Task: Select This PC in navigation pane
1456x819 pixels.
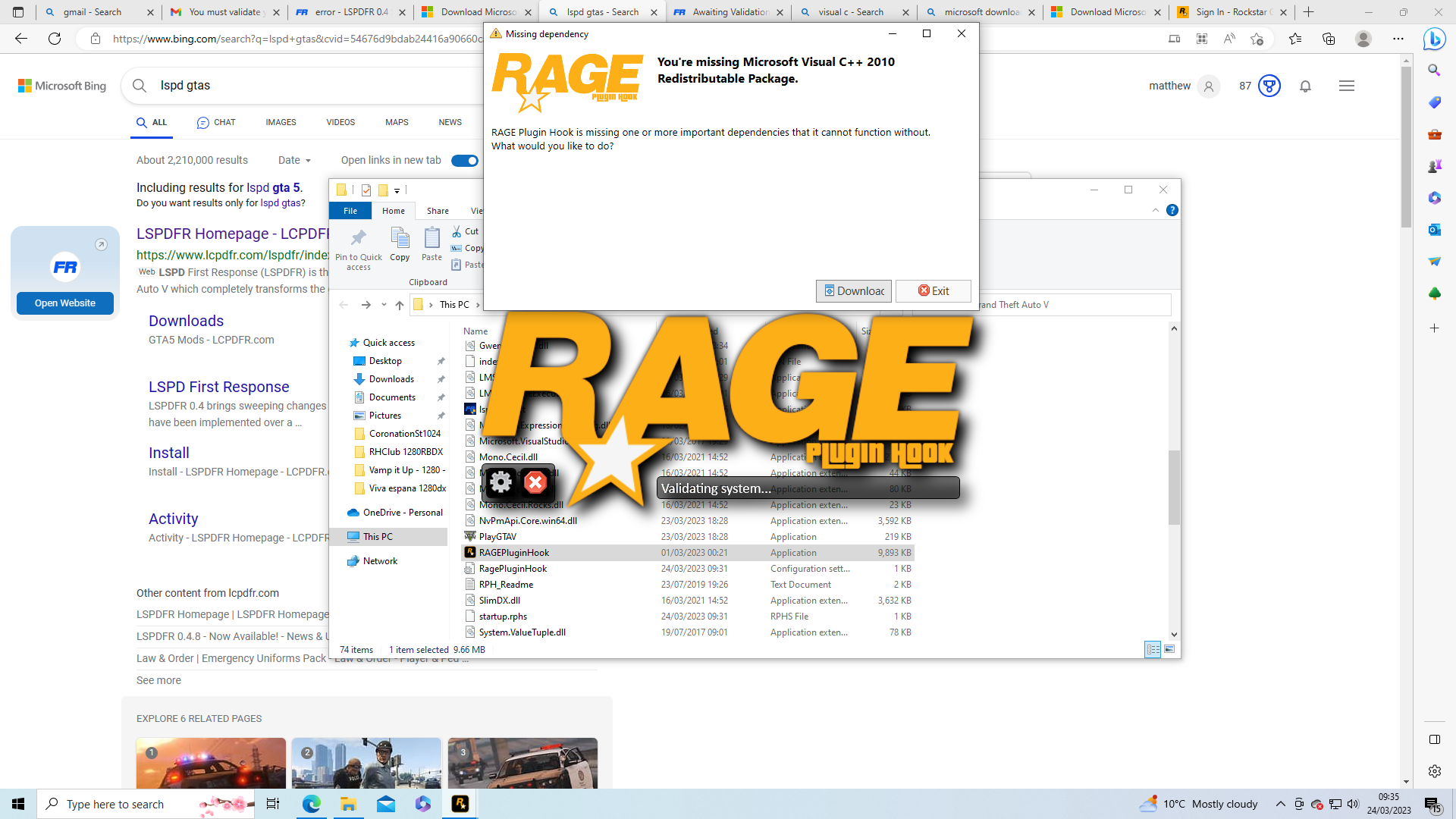Action: (378, 537)
